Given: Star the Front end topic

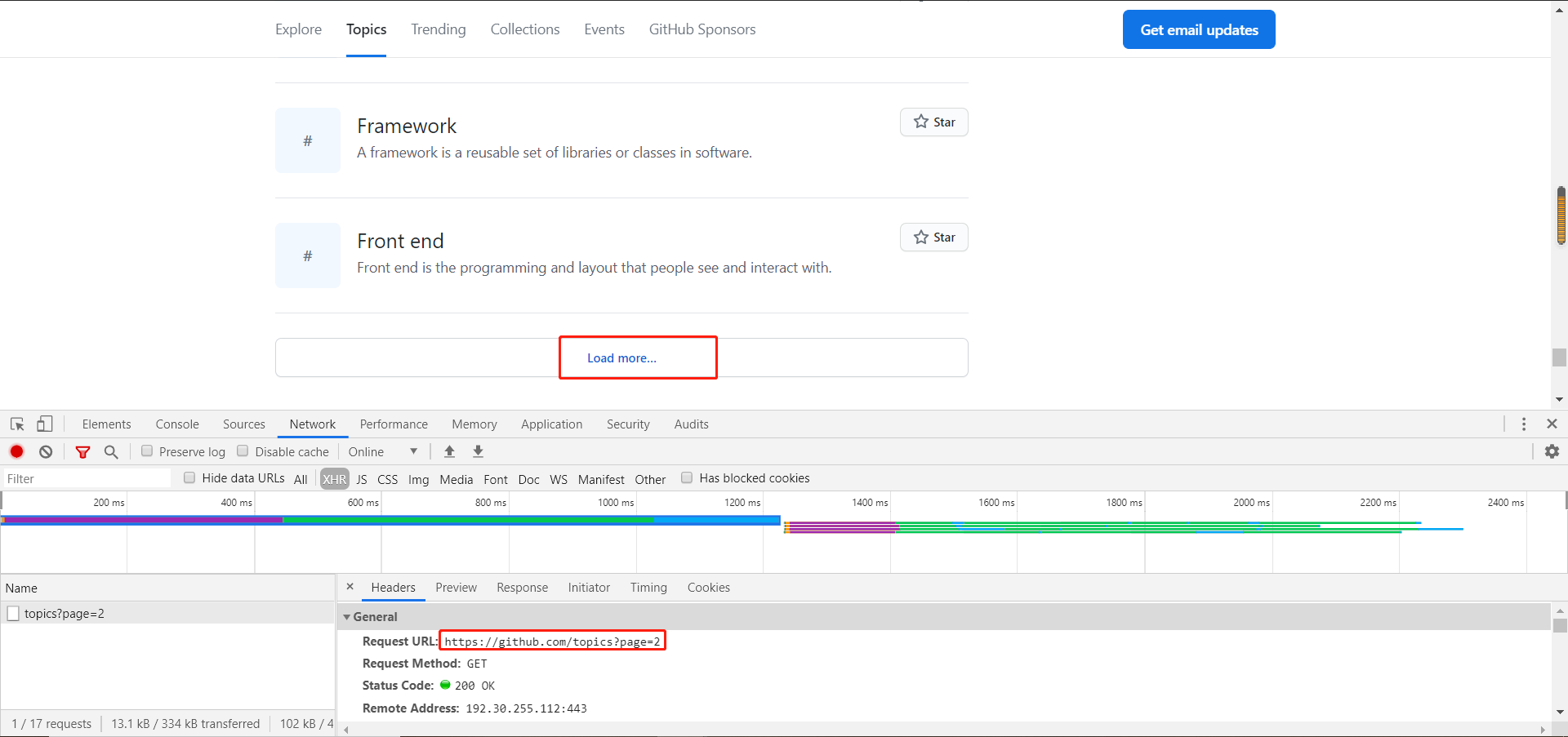Looking at the screenshot, I should tap(934, 238).
